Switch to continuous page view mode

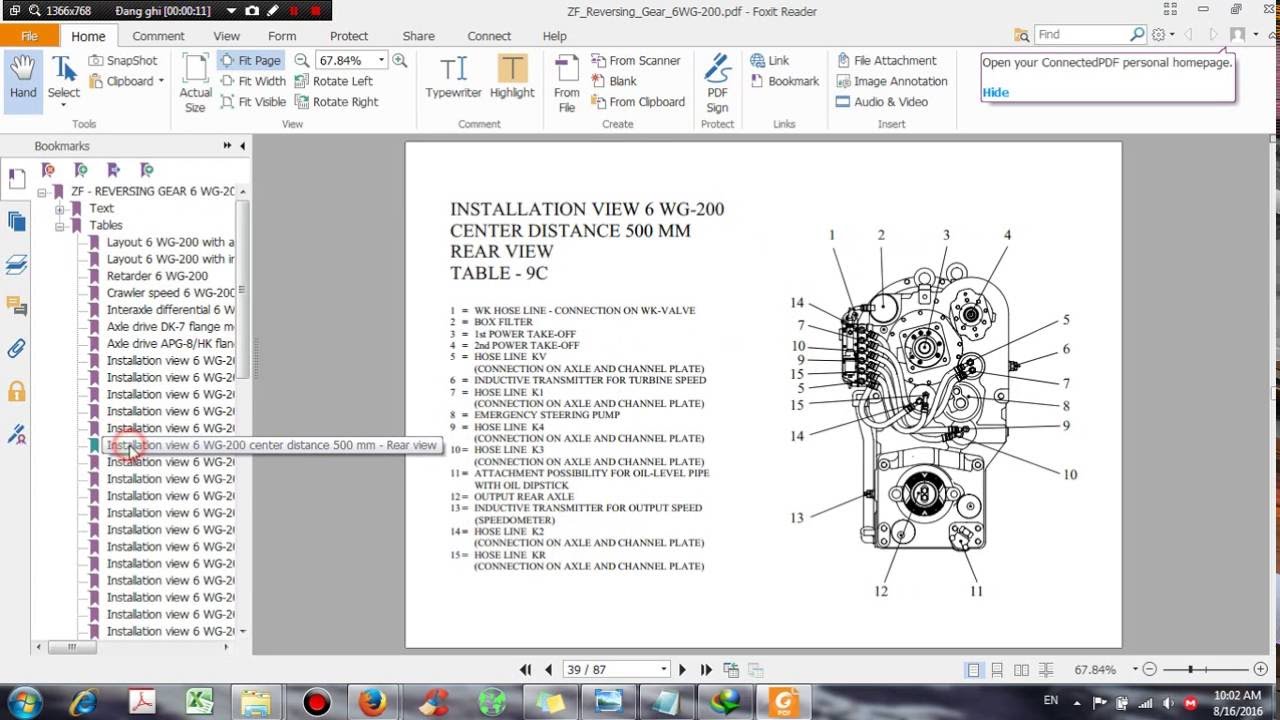(x=997, y=670)
